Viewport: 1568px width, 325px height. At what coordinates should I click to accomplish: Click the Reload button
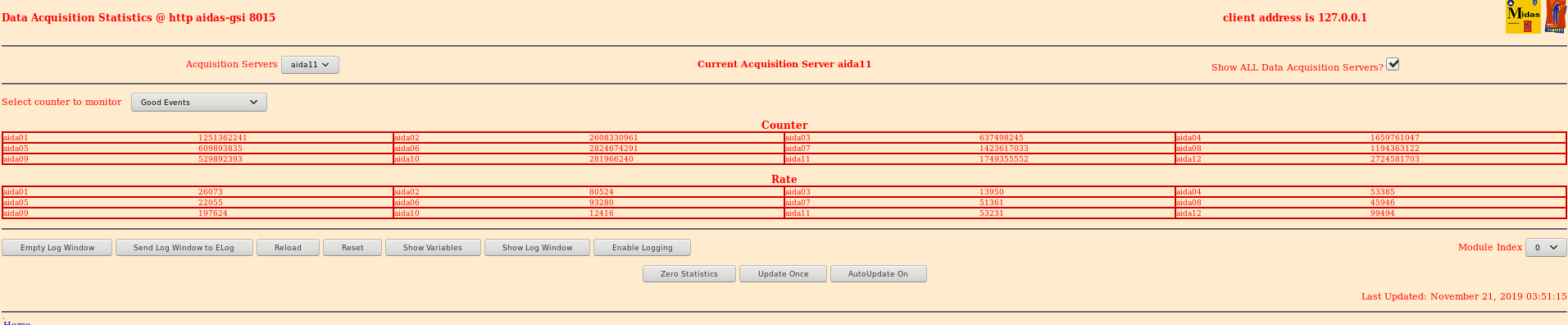pos(288,248)
